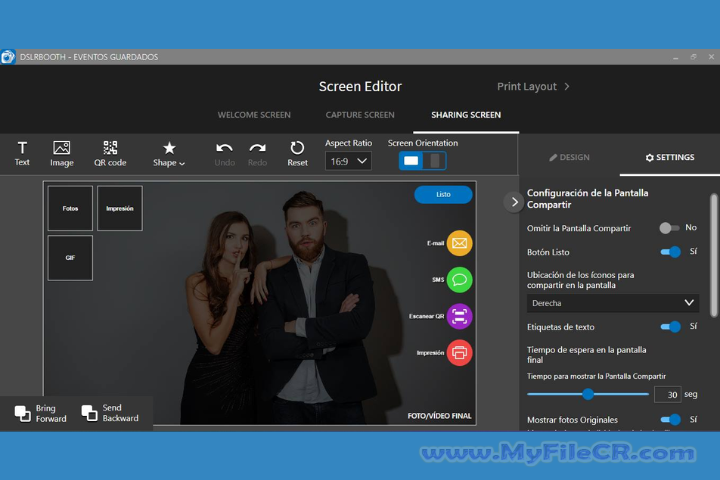Add an Image element

pyautogui.click(x=62, y=153)
